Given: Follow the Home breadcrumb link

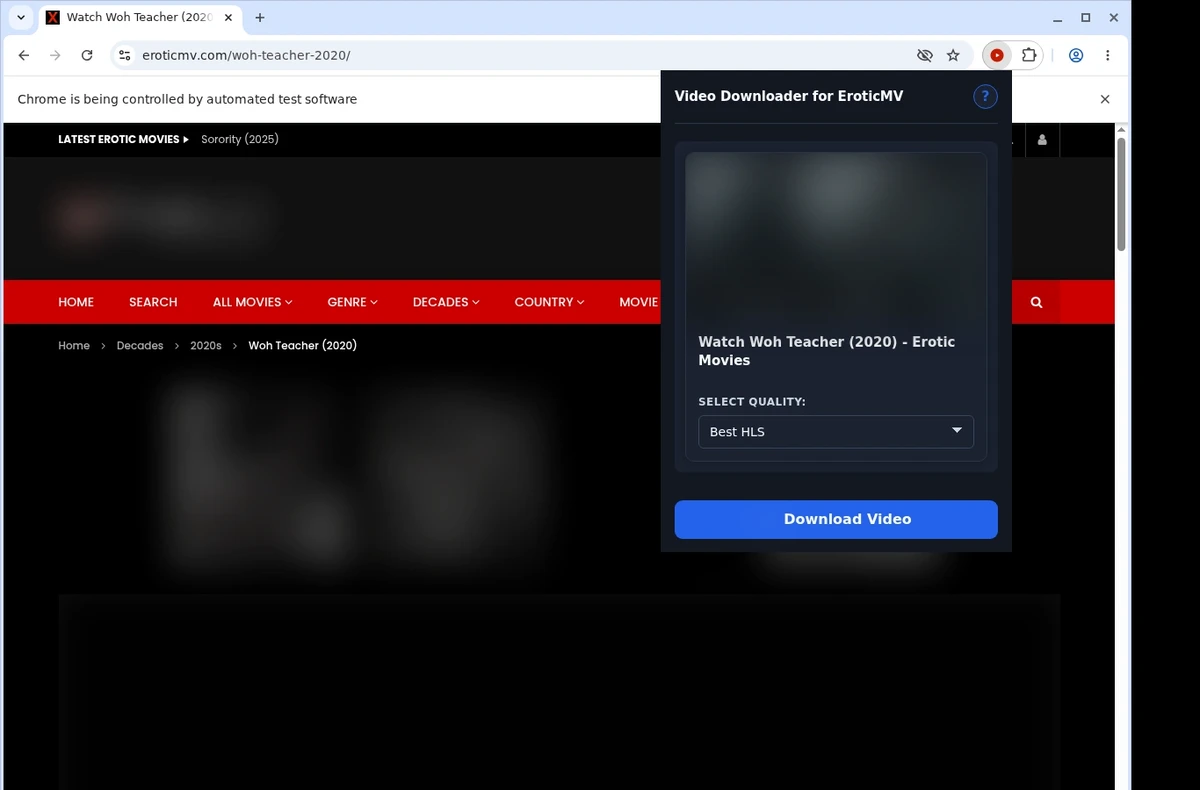Looking at the screenshot, I should [74, 346].
